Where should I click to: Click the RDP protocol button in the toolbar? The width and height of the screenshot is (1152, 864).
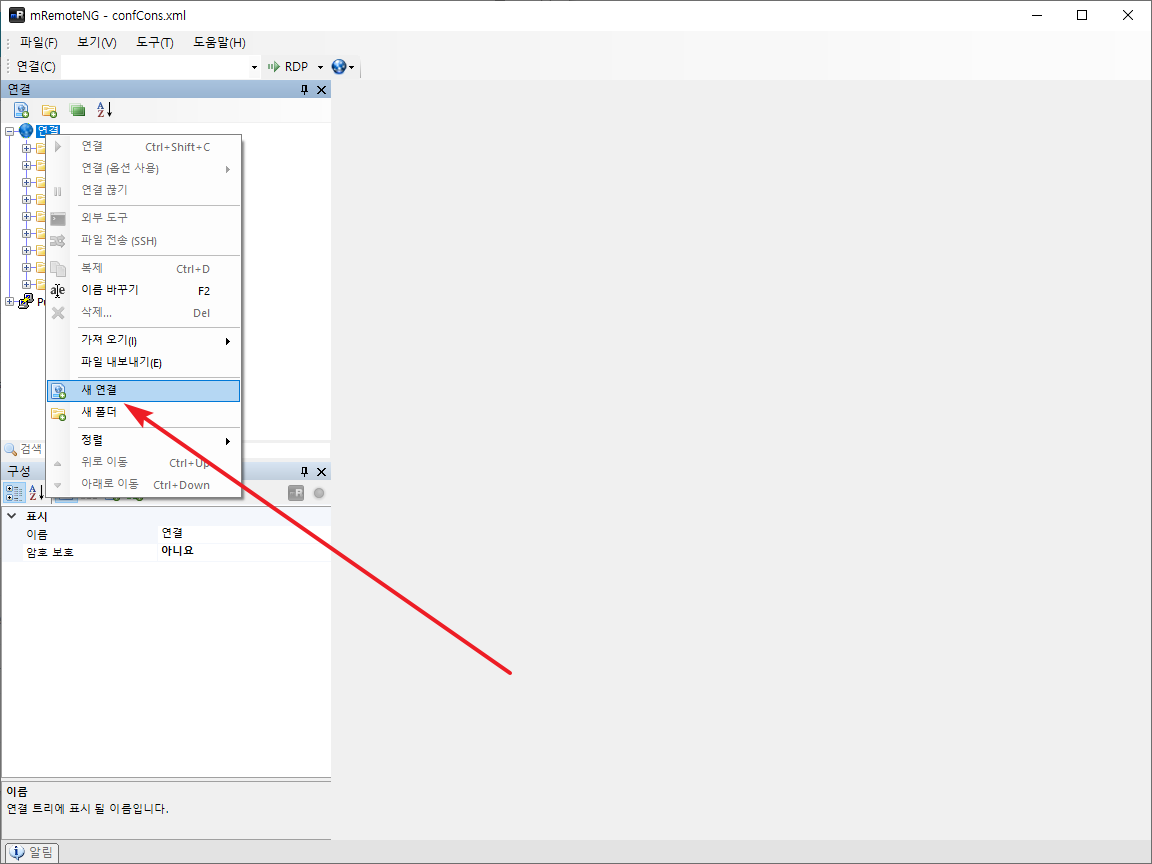coord(289,67)
